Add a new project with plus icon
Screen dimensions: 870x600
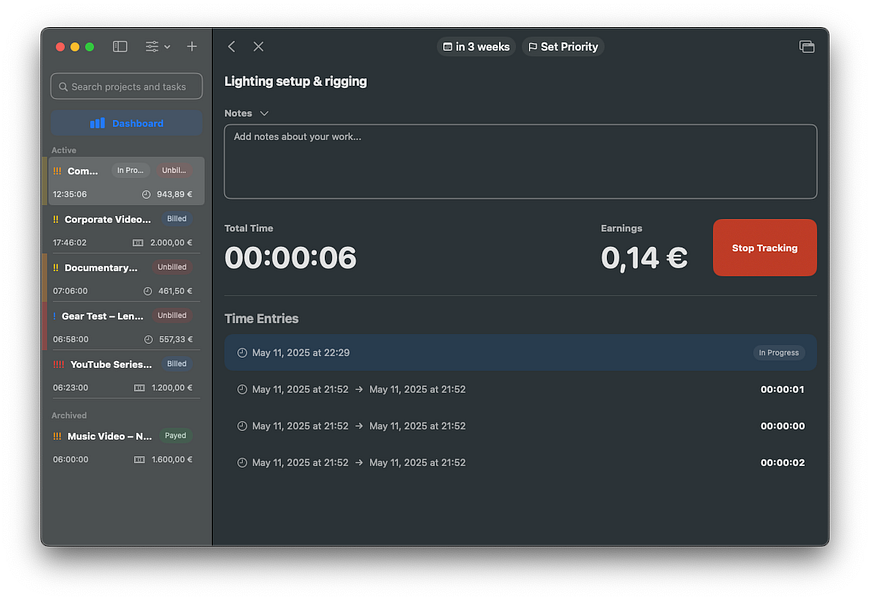pos(192,47)
